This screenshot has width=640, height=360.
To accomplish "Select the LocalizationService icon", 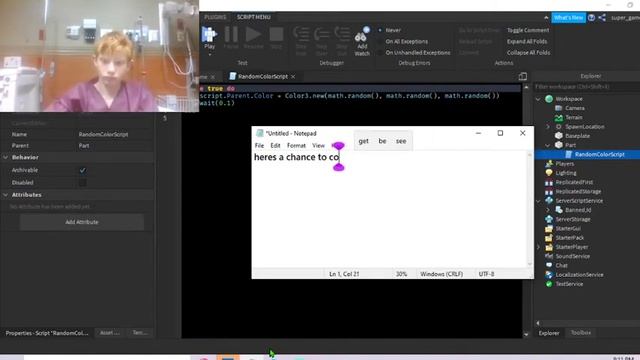I will coord(549,275).
